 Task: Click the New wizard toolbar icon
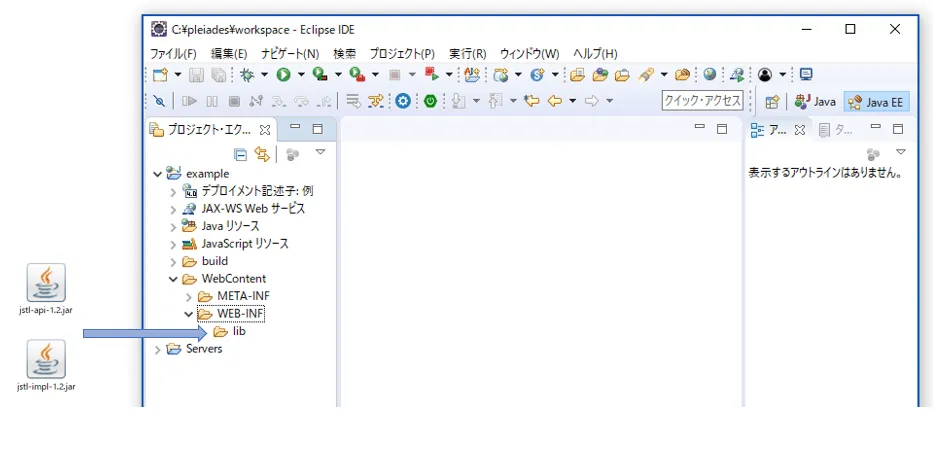tap(159, 75)
